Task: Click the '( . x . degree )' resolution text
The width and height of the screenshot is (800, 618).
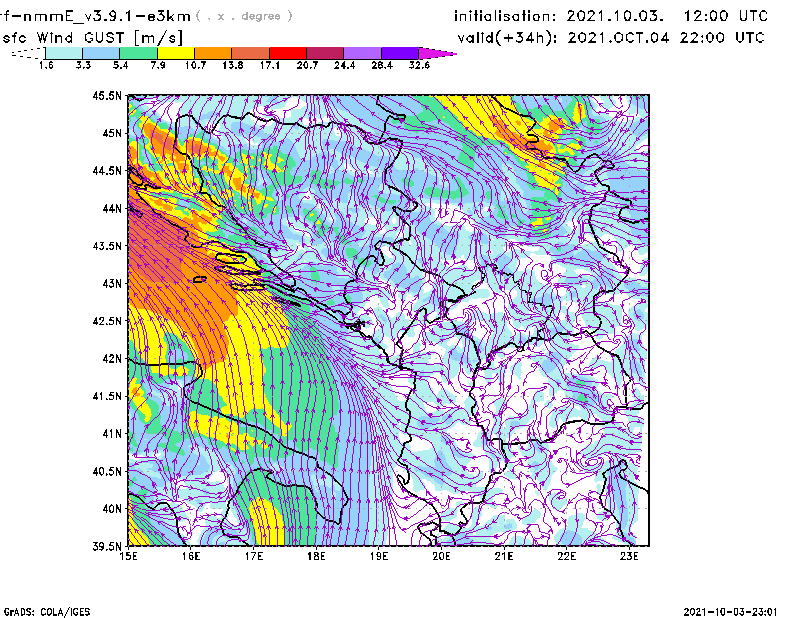Action: pos(244,16)
